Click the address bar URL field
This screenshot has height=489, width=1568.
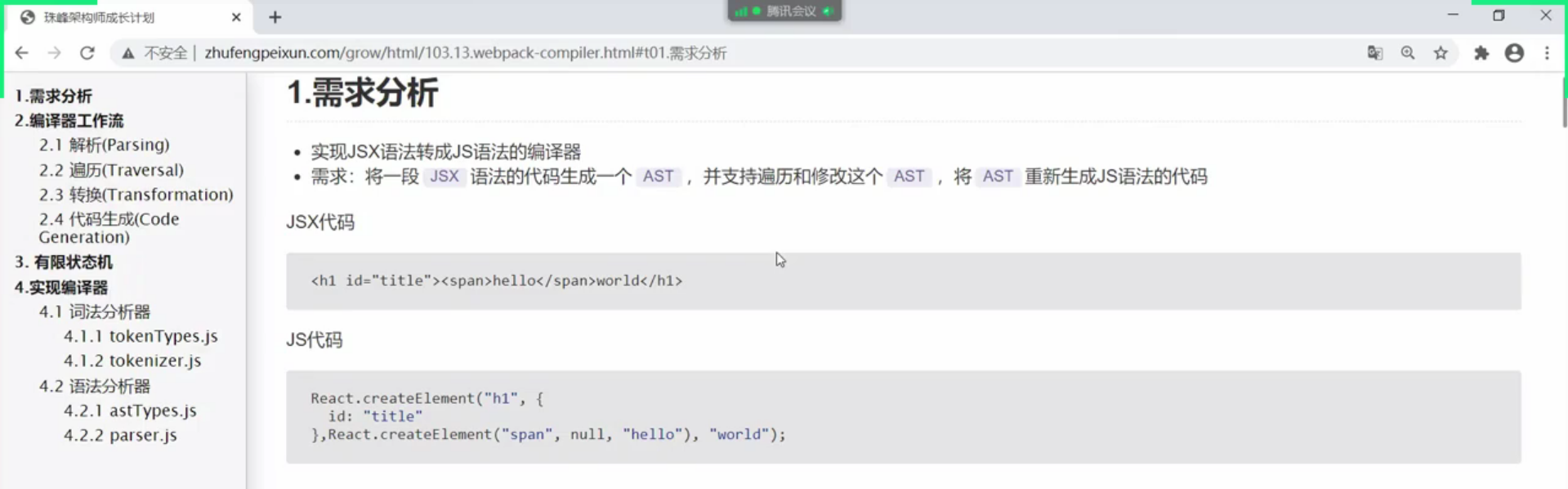point(466,53)
